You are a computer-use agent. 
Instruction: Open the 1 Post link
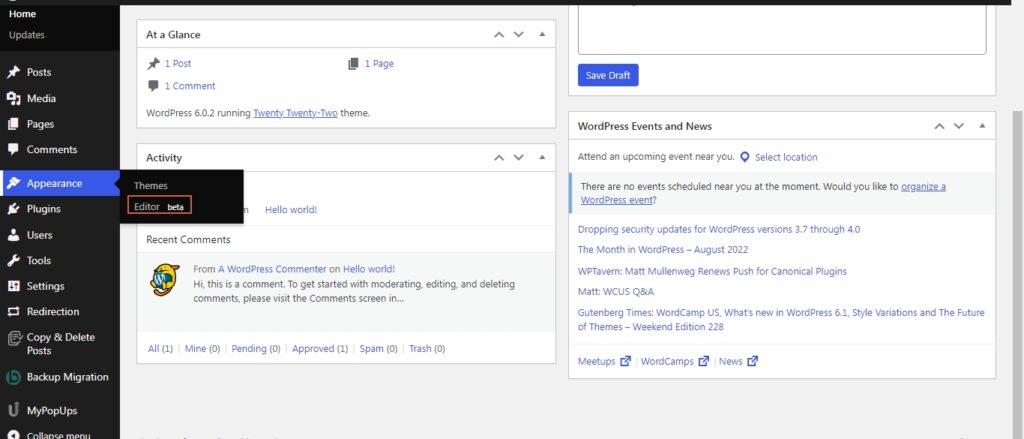178,63
